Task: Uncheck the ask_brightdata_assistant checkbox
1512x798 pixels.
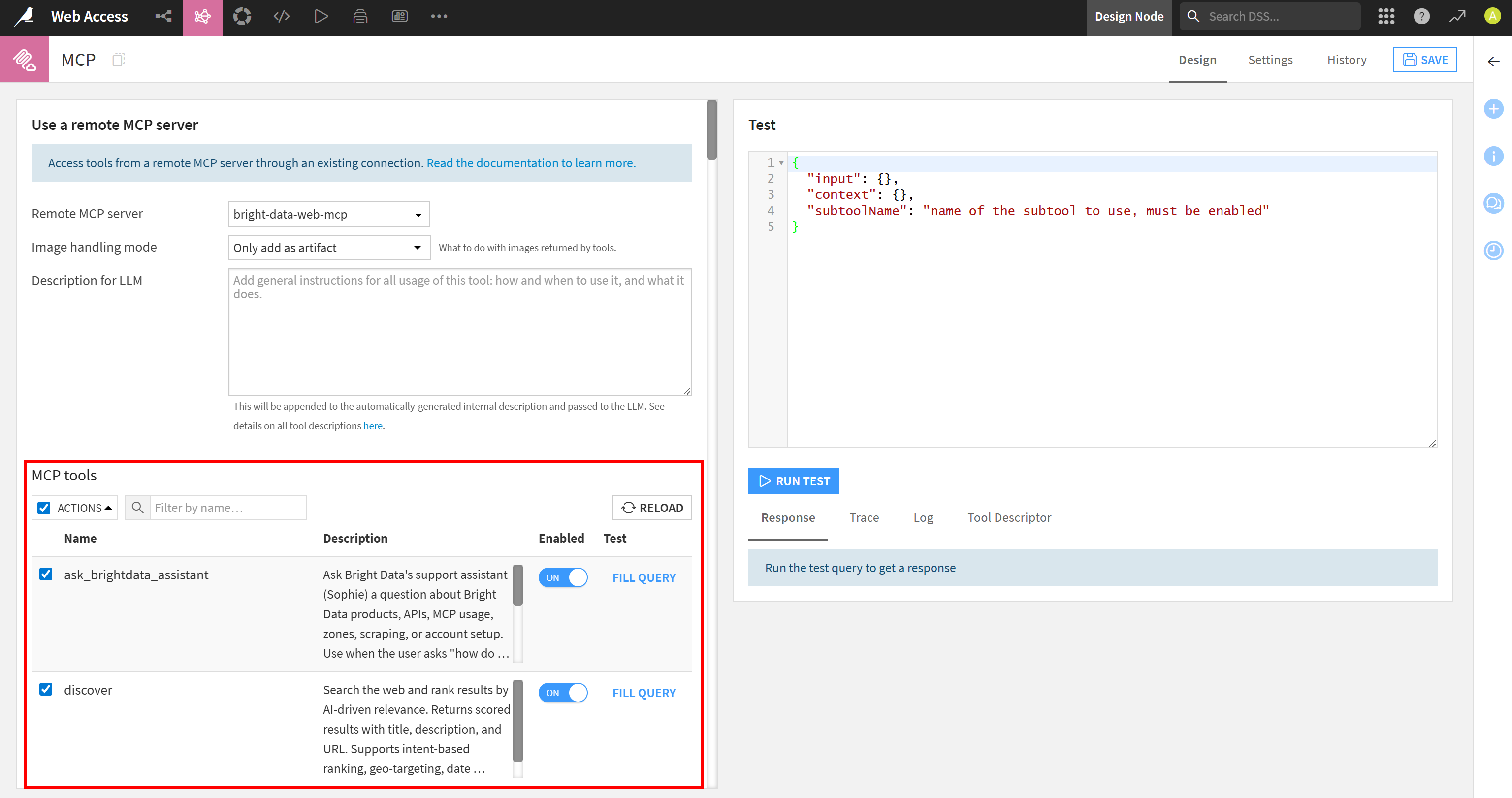Action: pyautogui.click(x=46, y=574)
